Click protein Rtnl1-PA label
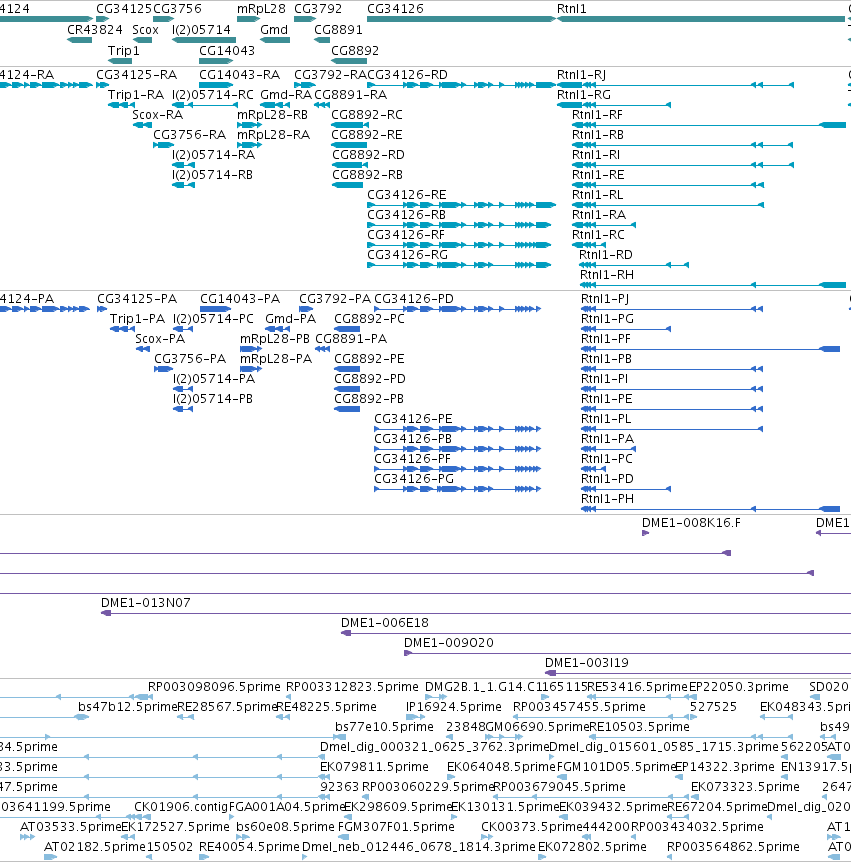851x862 pixels. 607,439
